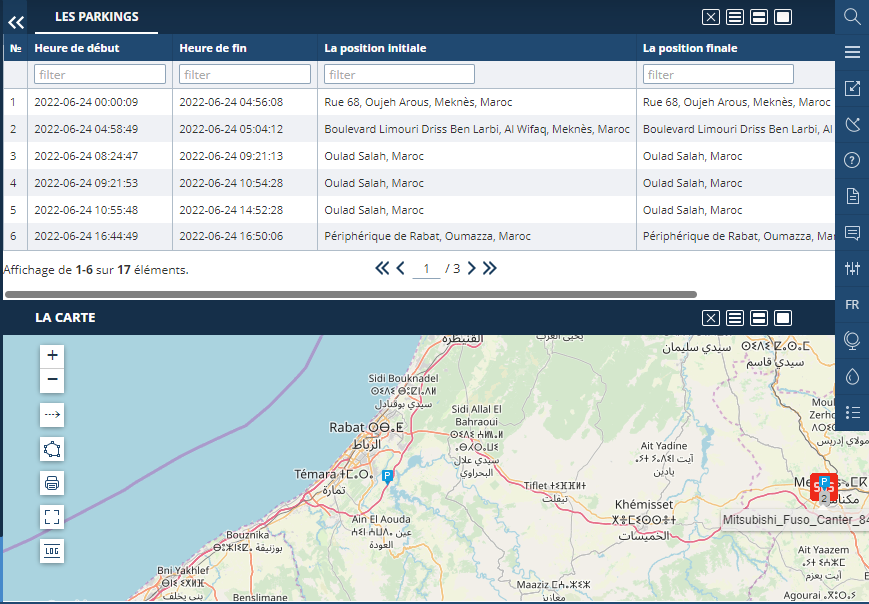Click the dashed arrow route tool
Screen dimensions: 869x604
coord(53,414)
